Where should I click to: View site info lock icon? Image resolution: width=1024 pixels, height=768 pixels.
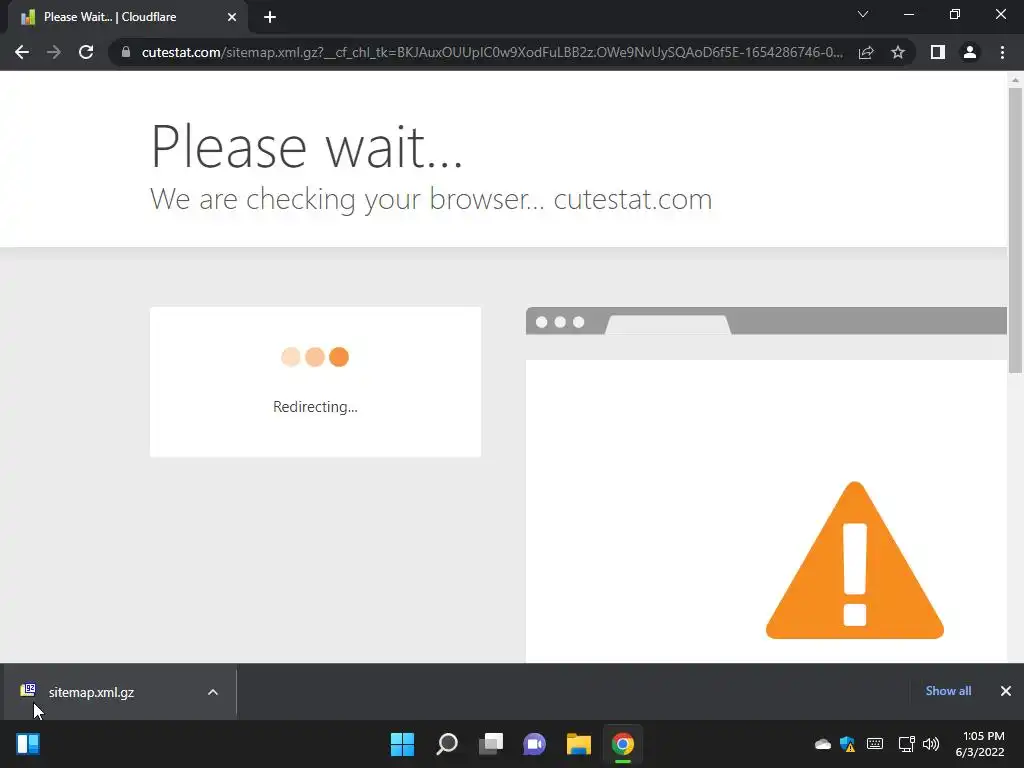coord(126,52)
